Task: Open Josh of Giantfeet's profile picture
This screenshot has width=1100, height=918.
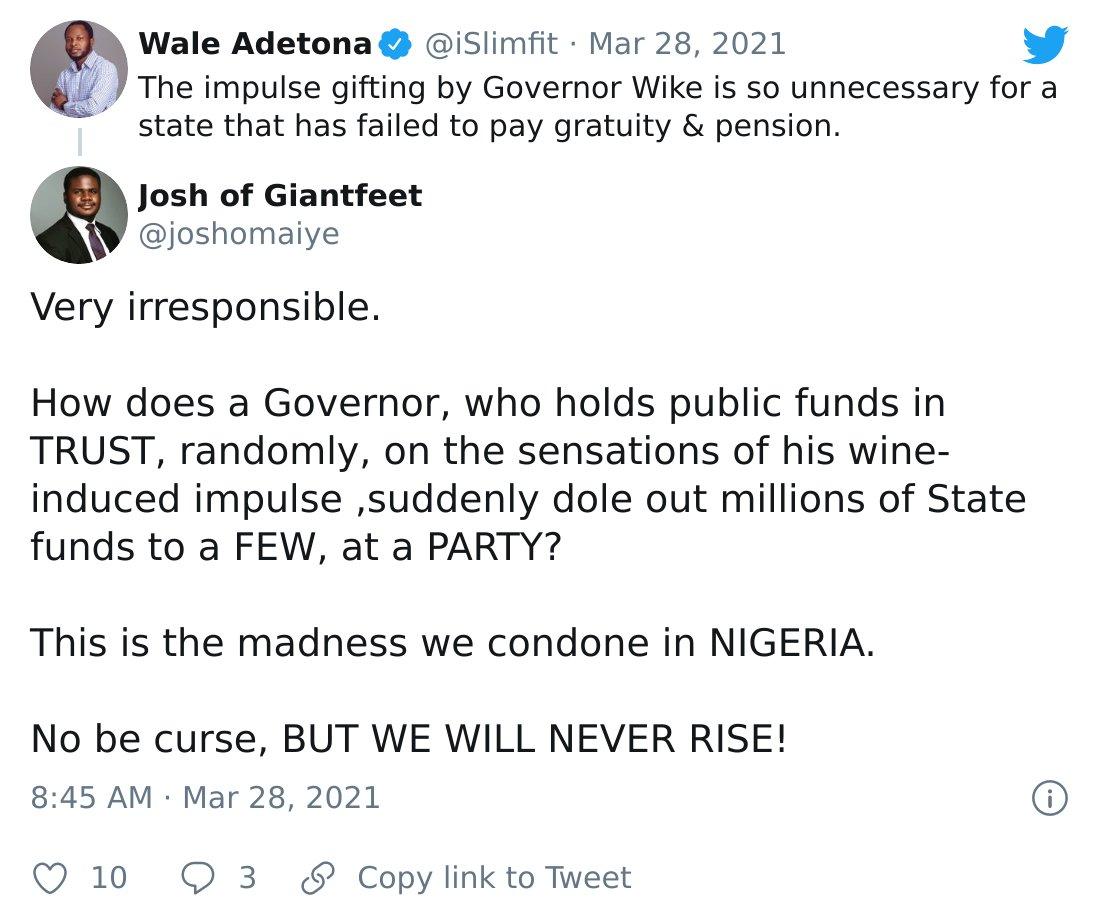Action: [x=79, y=214]
